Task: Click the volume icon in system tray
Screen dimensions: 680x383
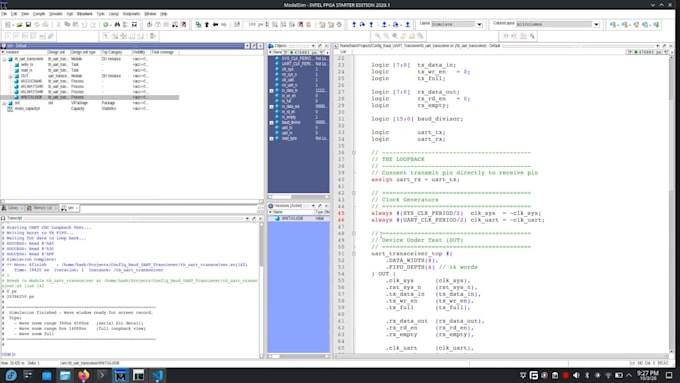Action: 576,375
